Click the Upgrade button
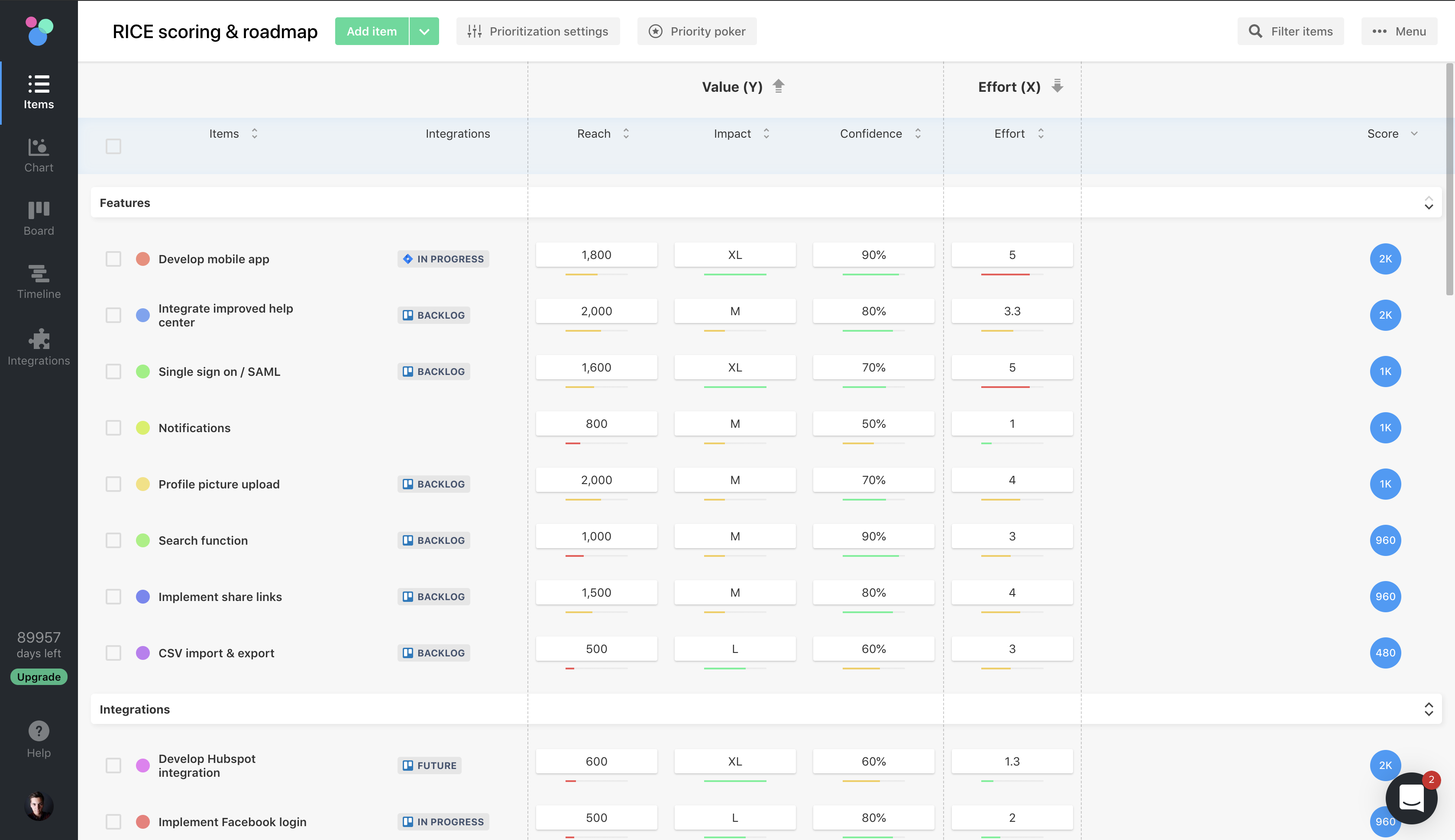Screen dimensions: 1455x840 pyautogui.click(x=38, y=676)
